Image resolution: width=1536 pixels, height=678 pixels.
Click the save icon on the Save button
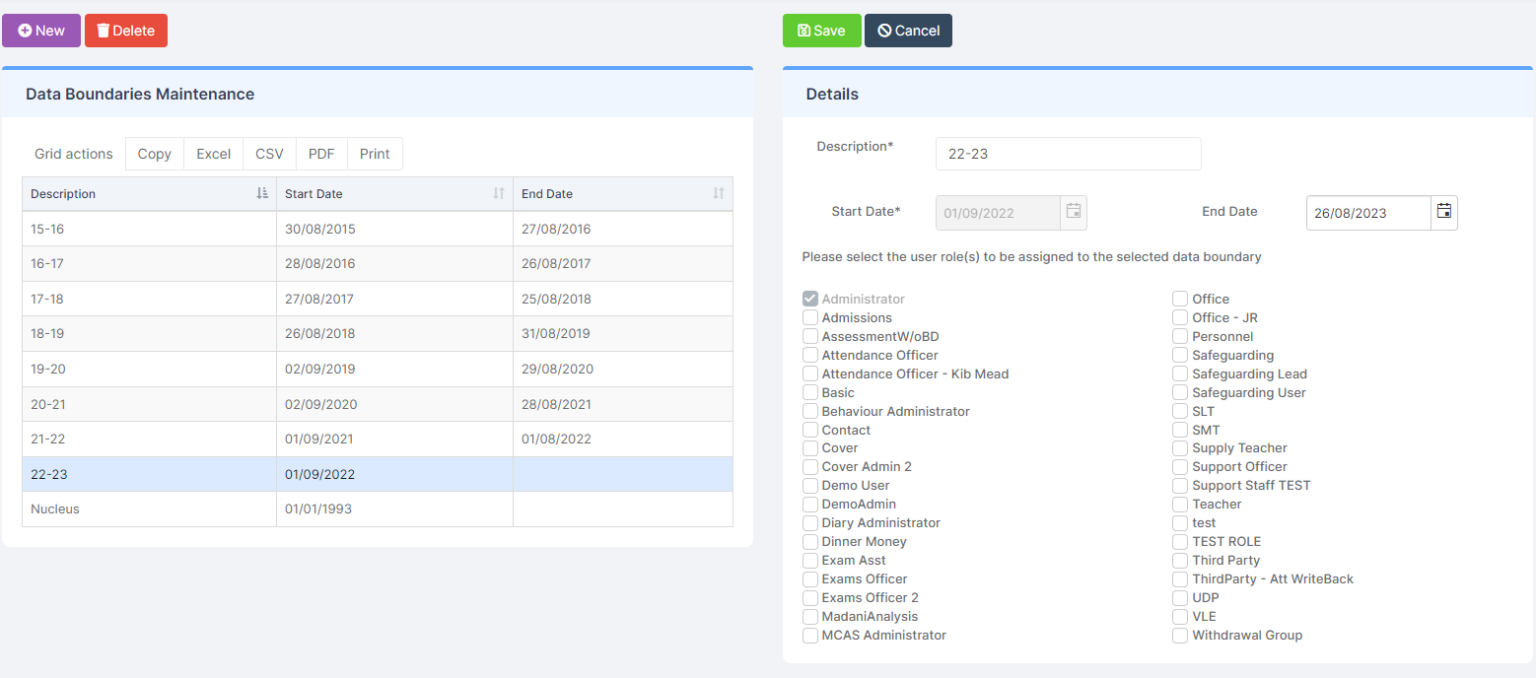coord(804,30)
